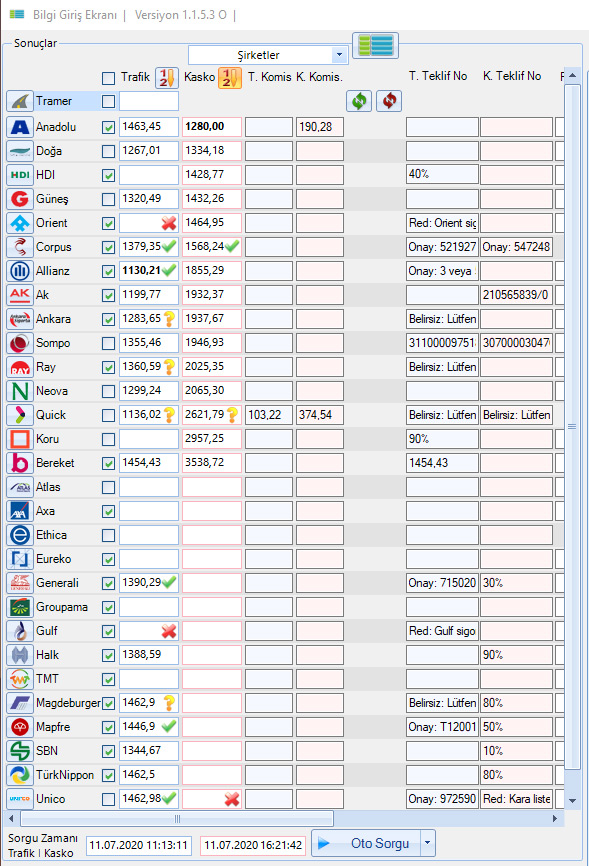Check the Doğa checkbox
Image resolution: width=589 pixels, height=866 pixels.
[108, 151]
